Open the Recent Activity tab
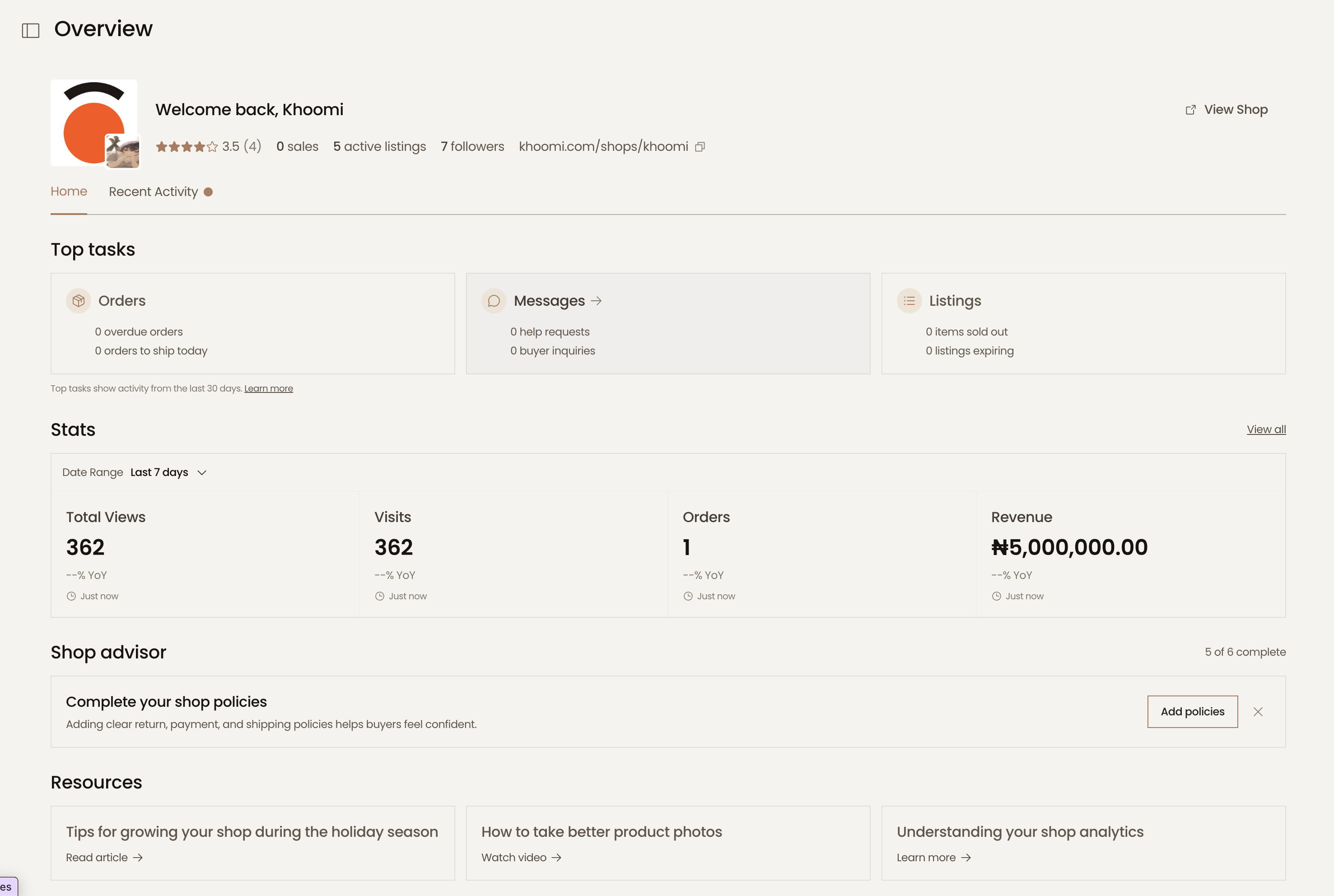1334x896 pixels. pos(153,192)
